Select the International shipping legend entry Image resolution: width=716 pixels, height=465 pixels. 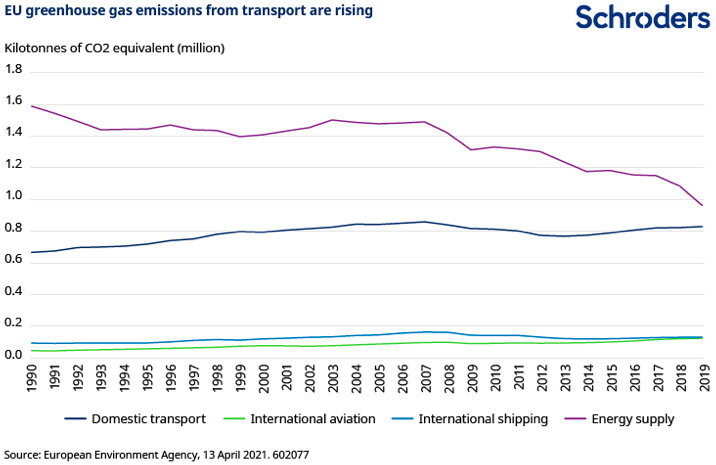point(470,419)
